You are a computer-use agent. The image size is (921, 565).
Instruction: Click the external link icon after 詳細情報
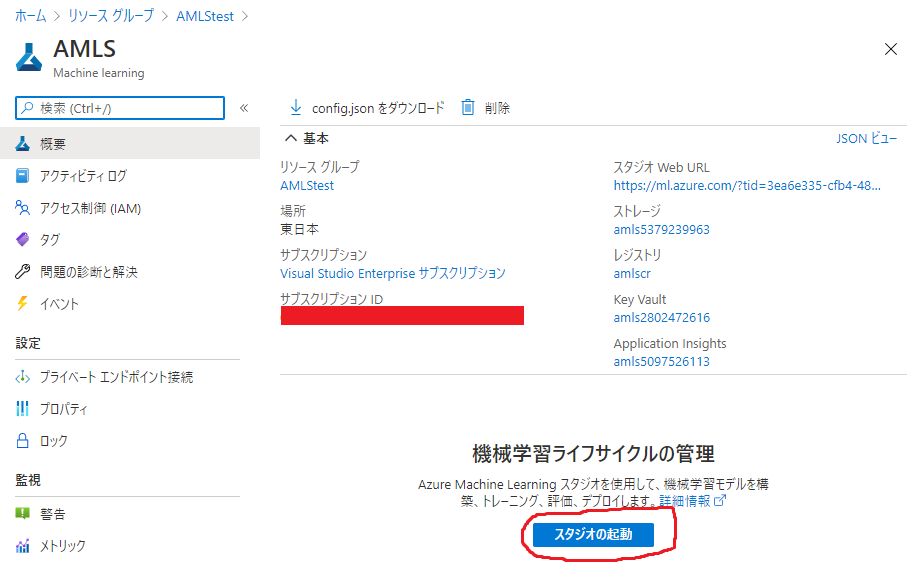(x=720, y=500)
